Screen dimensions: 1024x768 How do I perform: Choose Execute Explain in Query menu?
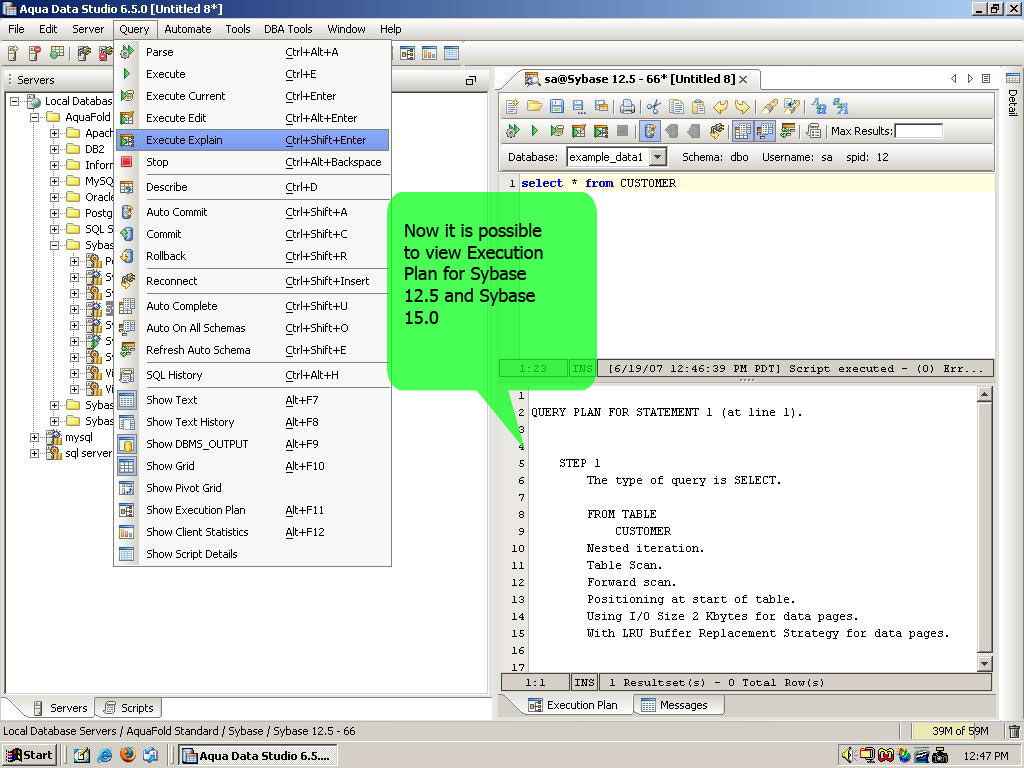[253, 140]
